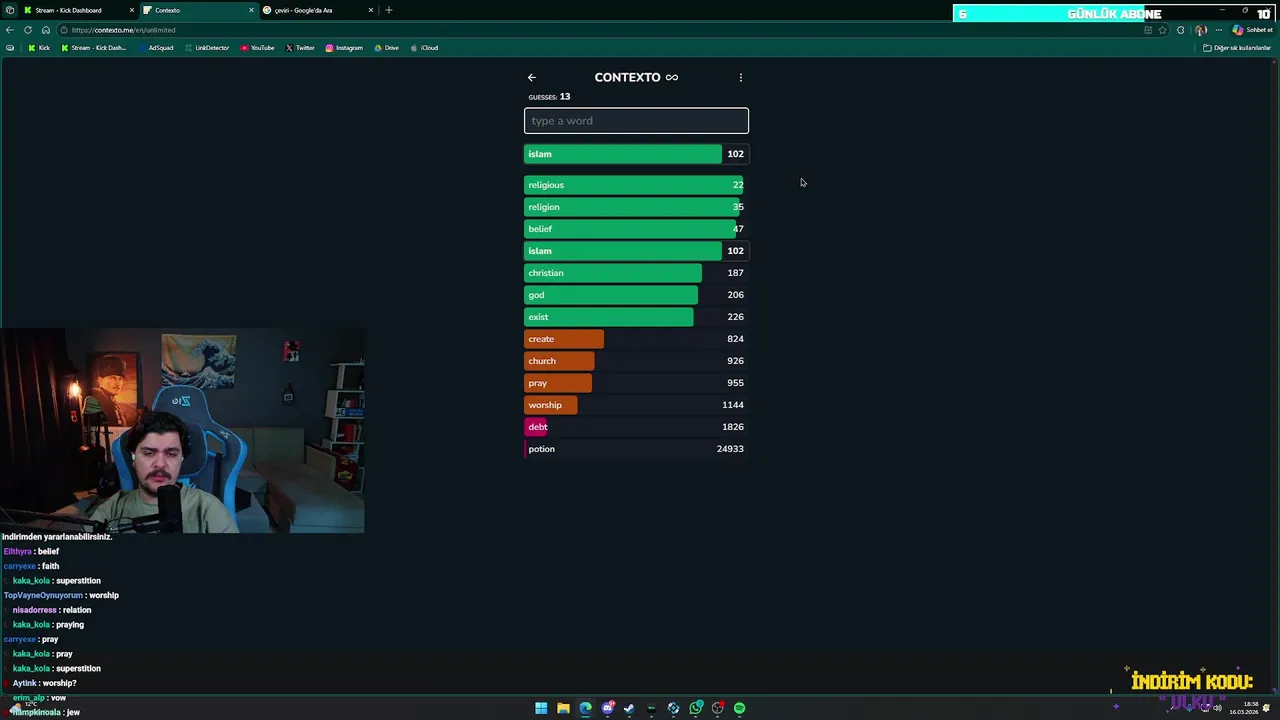Click the infinity symbol next to CONTEXTO

click(x=672, y=77)
